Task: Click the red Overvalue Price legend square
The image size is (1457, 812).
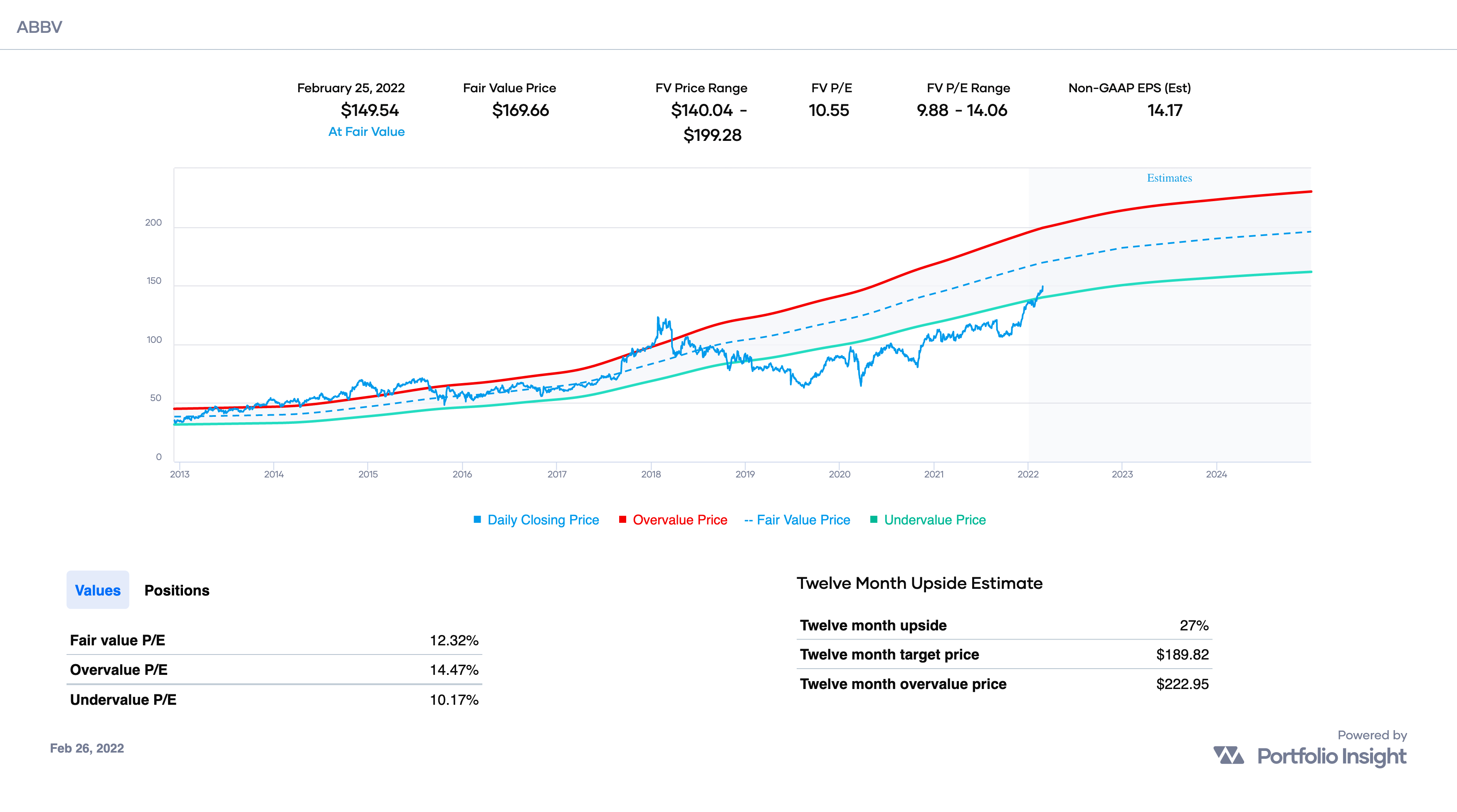Action: click(x=623, y=519)
